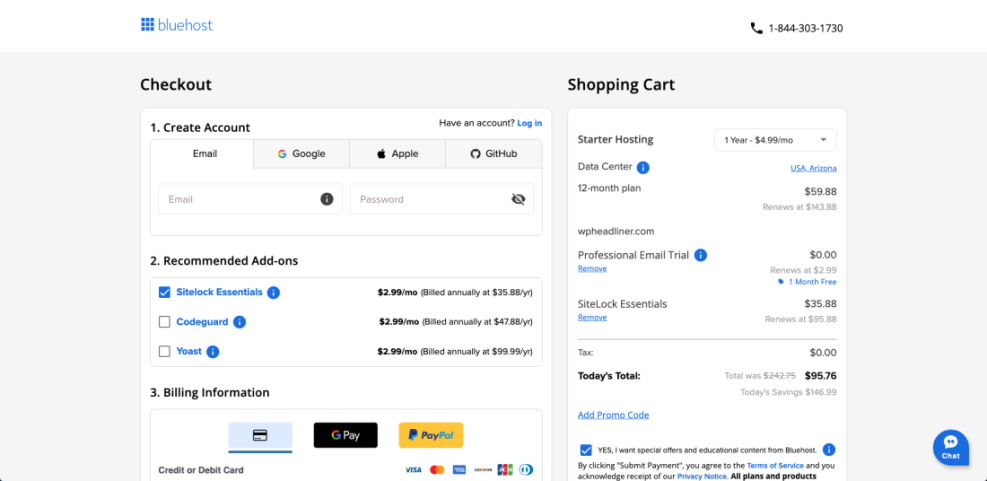Click into the Email input field
This screenshot has width=987, height=481.
click(251, 199)
